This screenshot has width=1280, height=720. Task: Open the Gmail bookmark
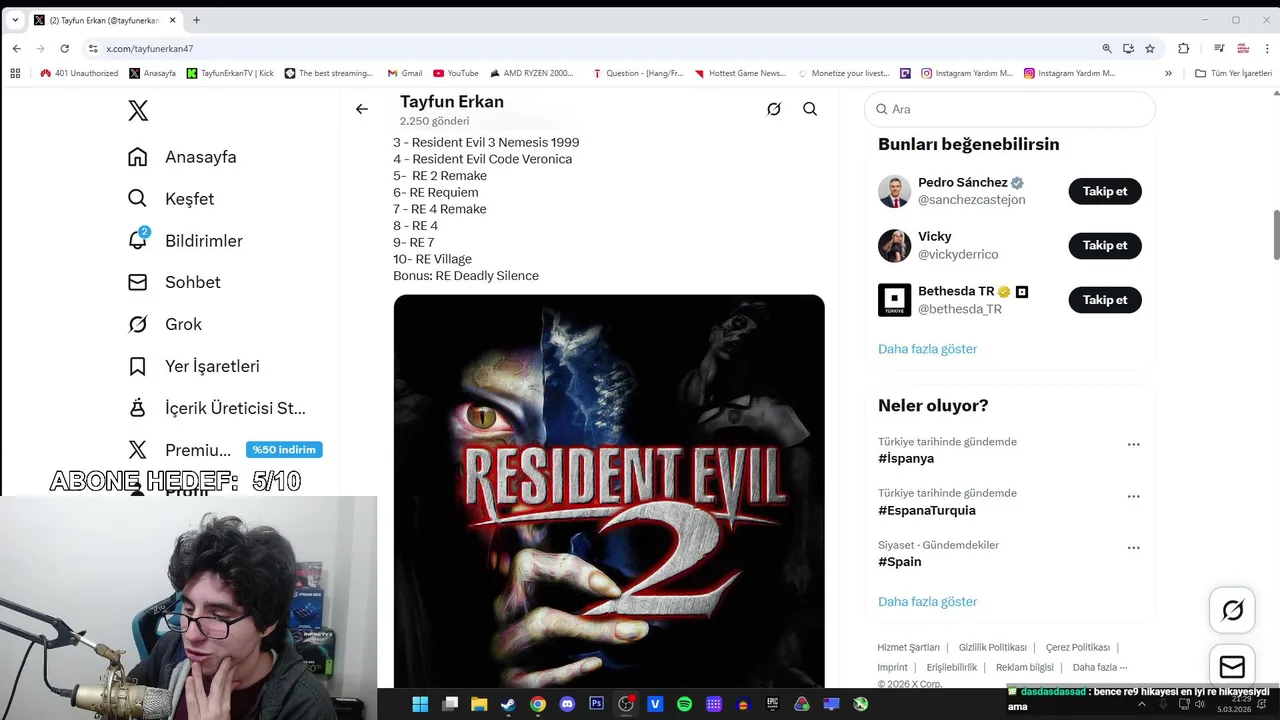click(404, 73)
